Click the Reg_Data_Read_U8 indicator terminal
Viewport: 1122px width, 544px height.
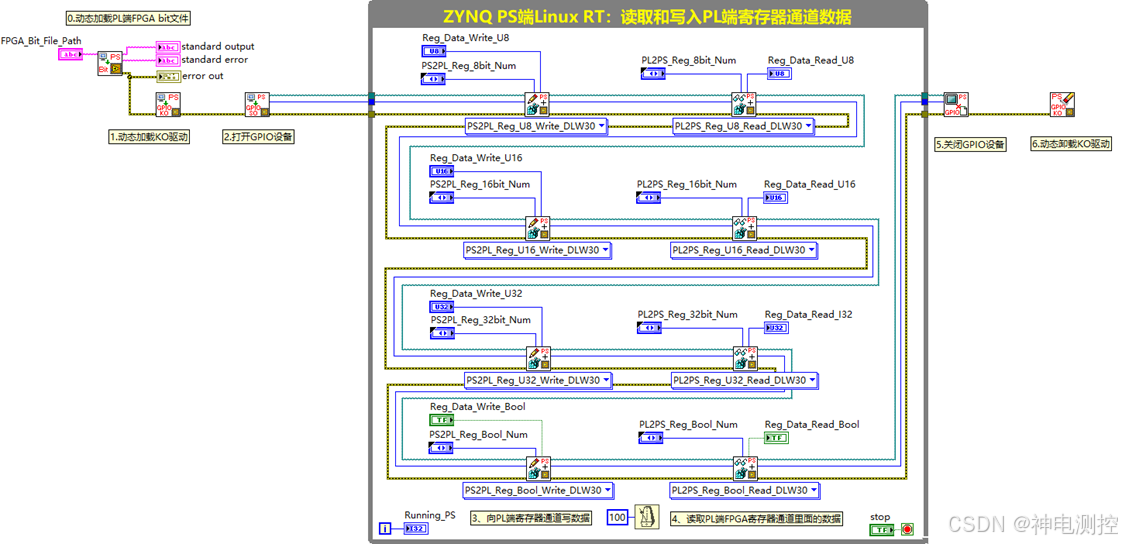[779, 73]
